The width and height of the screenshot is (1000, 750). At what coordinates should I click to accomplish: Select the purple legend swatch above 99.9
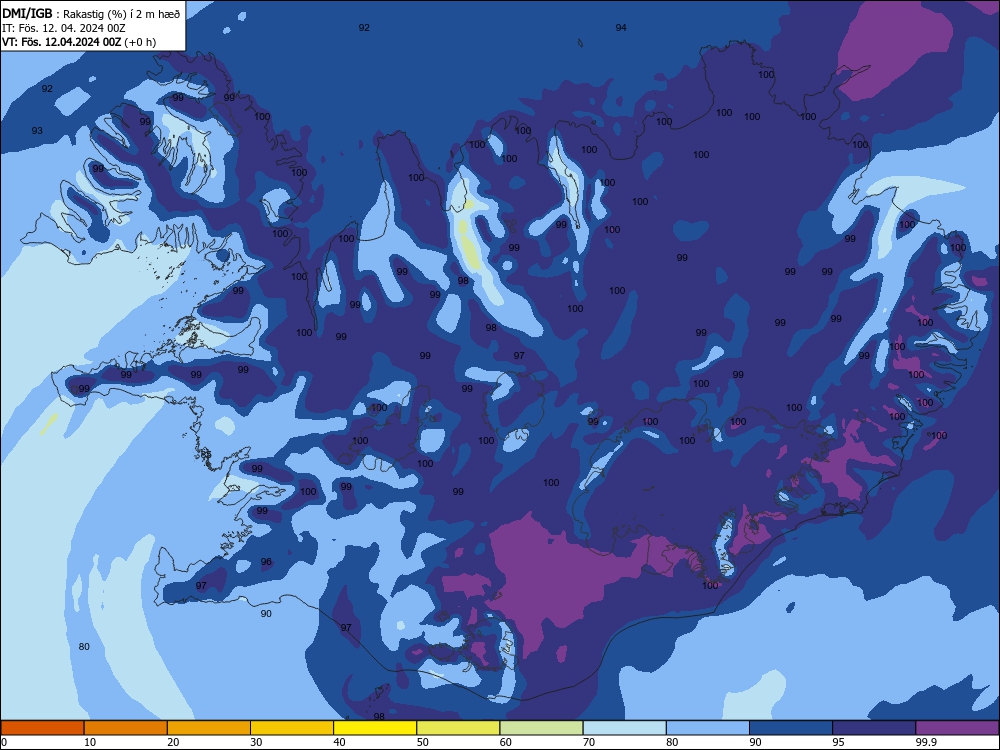click(x=957, y=728)
